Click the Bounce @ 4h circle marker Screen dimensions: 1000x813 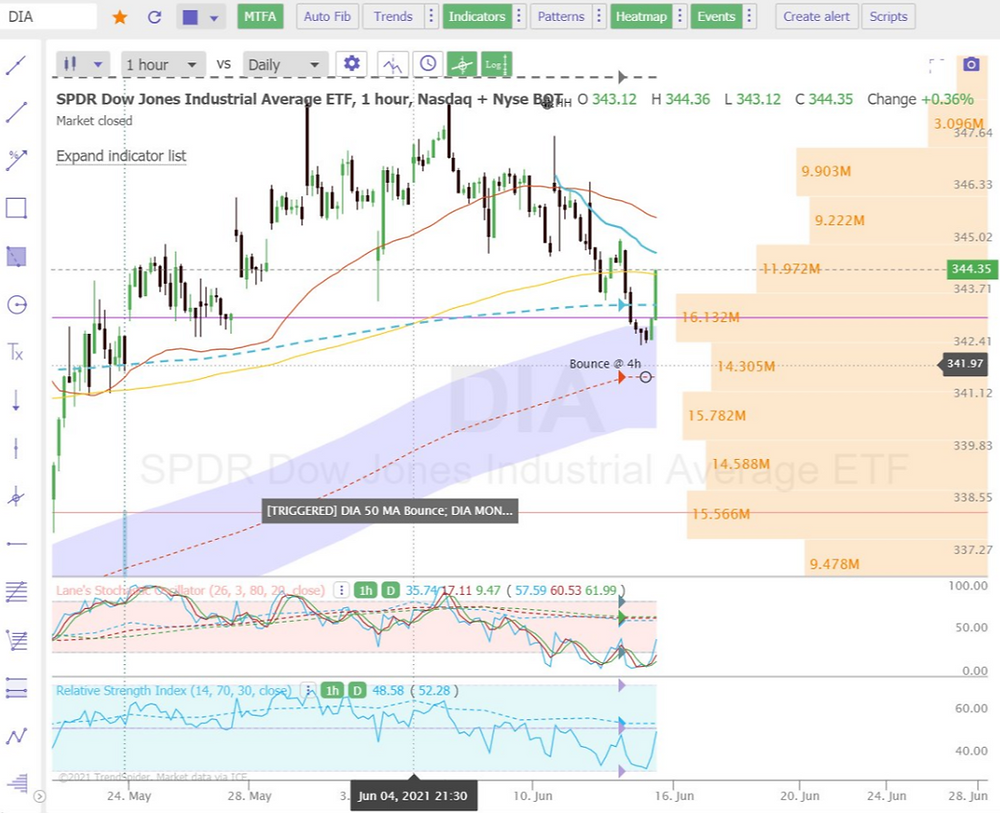point(645,377)
